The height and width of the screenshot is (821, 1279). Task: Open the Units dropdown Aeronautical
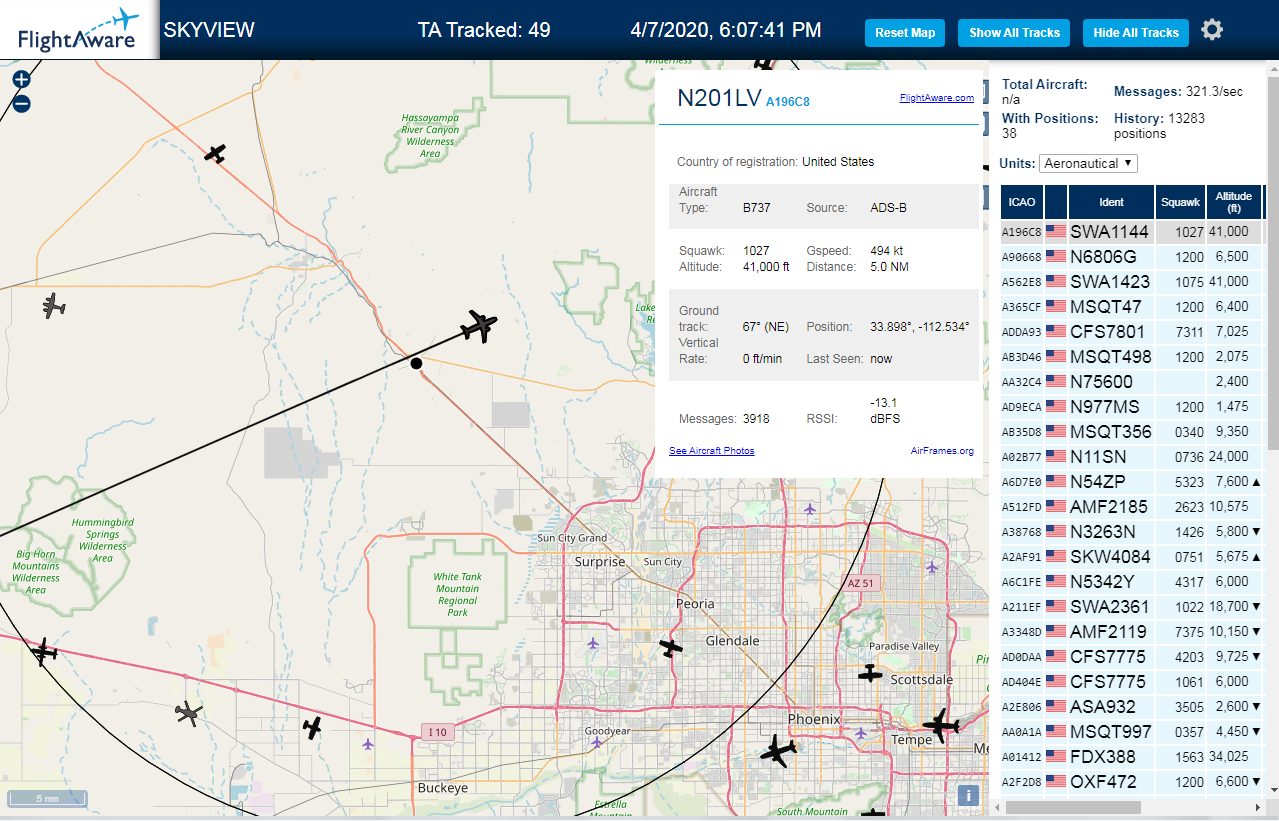pyautogui.click(x=1088, y=163)
